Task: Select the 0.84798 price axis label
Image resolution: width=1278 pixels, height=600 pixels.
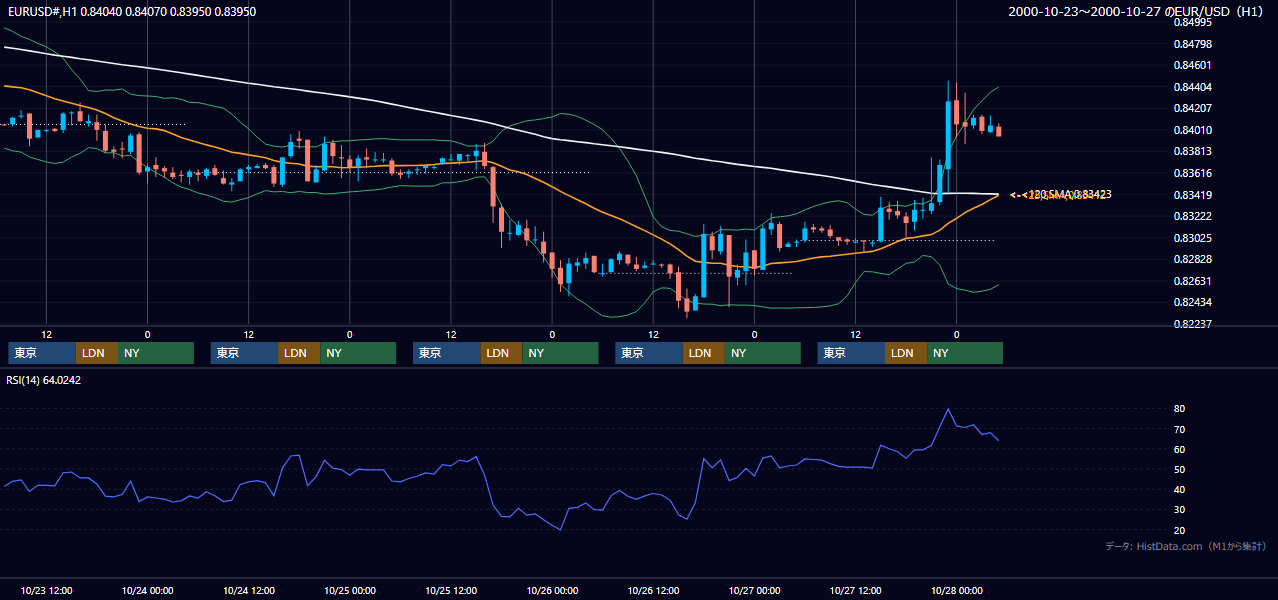Action: pyautogui.click(x=1192, y=44)
